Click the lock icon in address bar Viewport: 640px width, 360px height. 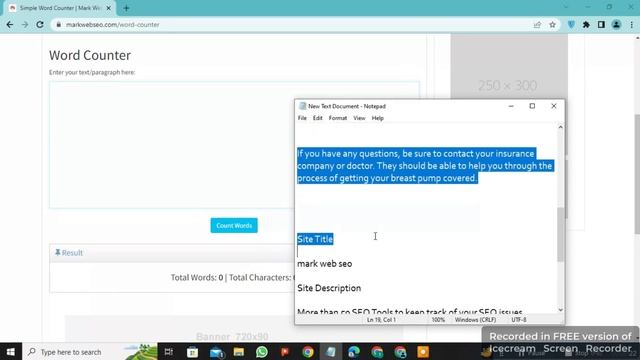pyautogui.click(x=59, y=24)
